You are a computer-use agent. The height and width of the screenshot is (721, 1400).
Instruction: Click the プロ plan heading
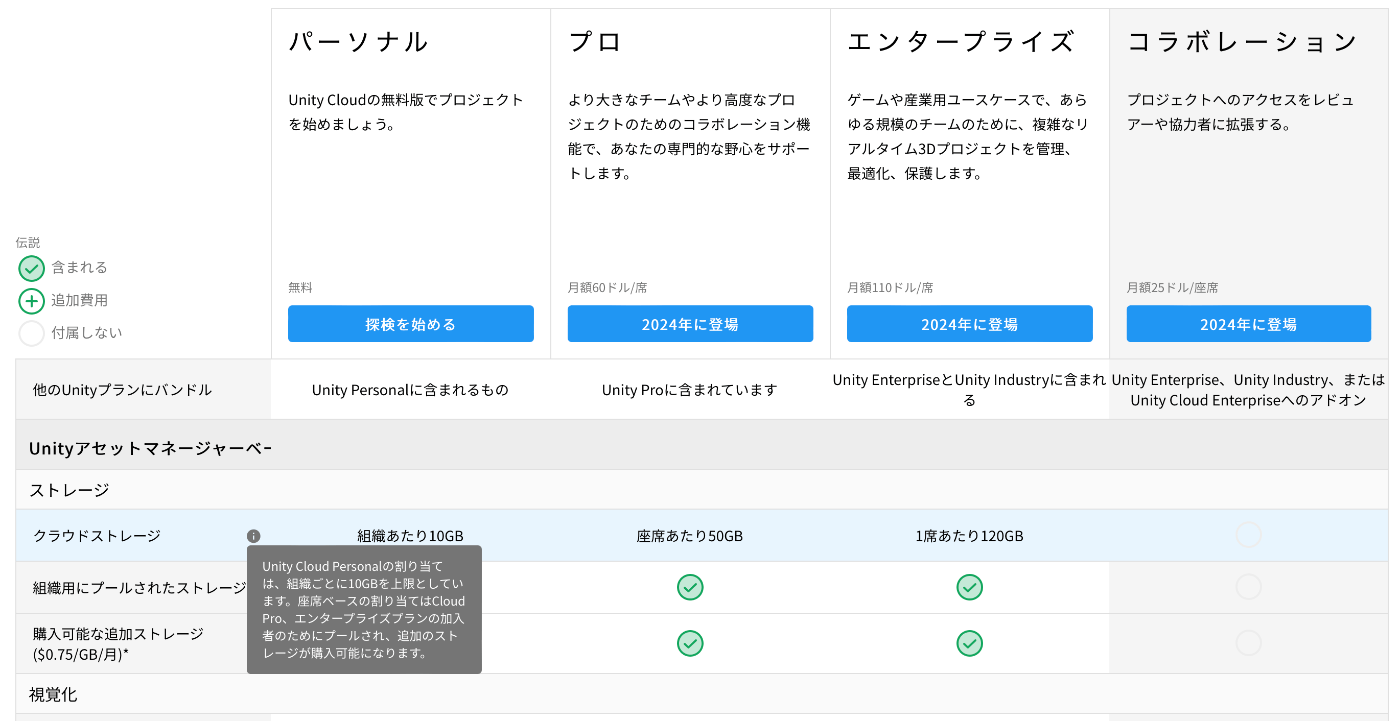pos(595,42)
